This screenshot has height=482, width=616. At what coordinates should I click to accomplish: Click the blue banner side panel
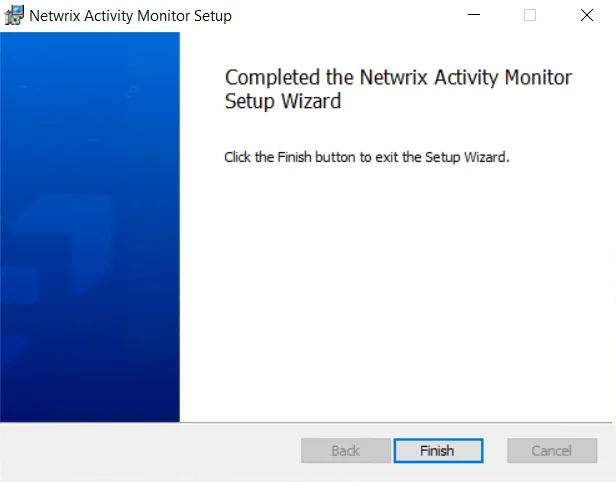[90, 227]
